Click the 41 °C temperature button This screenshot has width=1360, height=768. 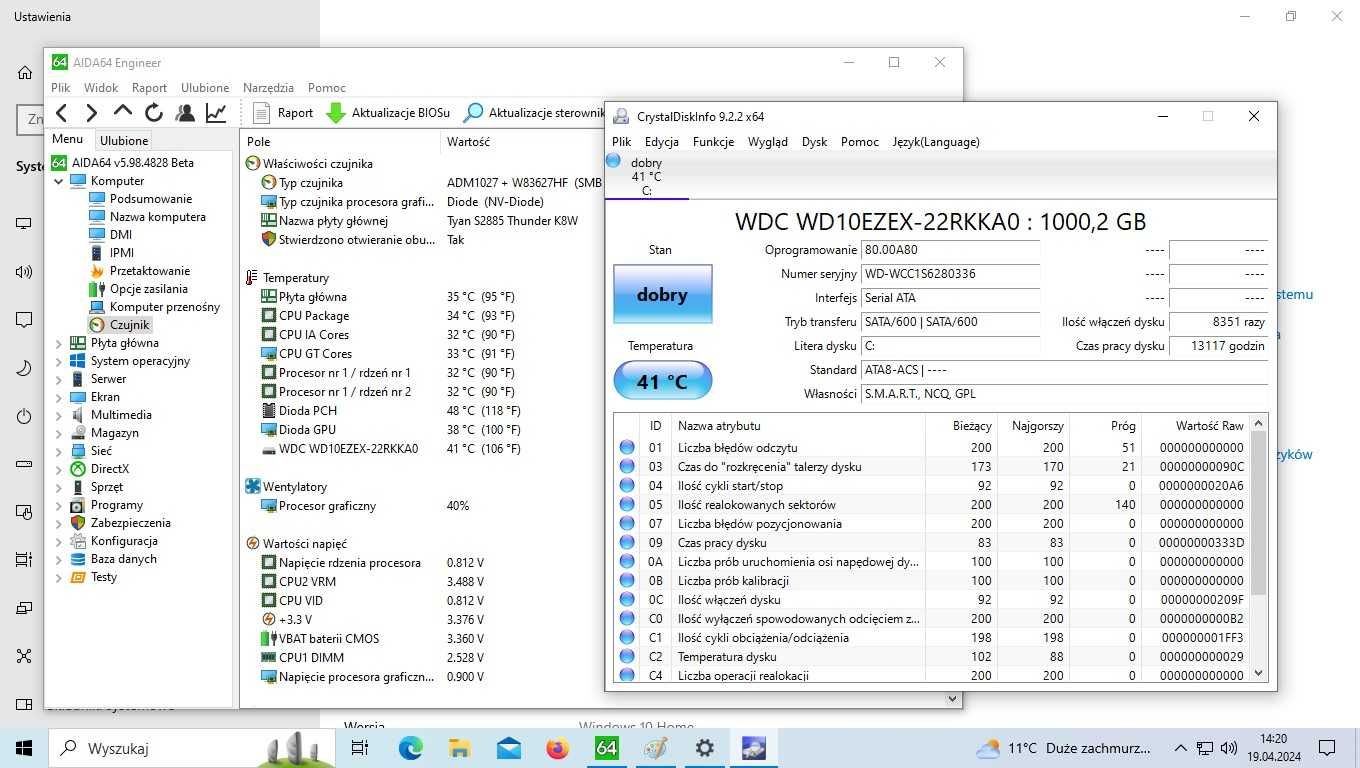662,381
